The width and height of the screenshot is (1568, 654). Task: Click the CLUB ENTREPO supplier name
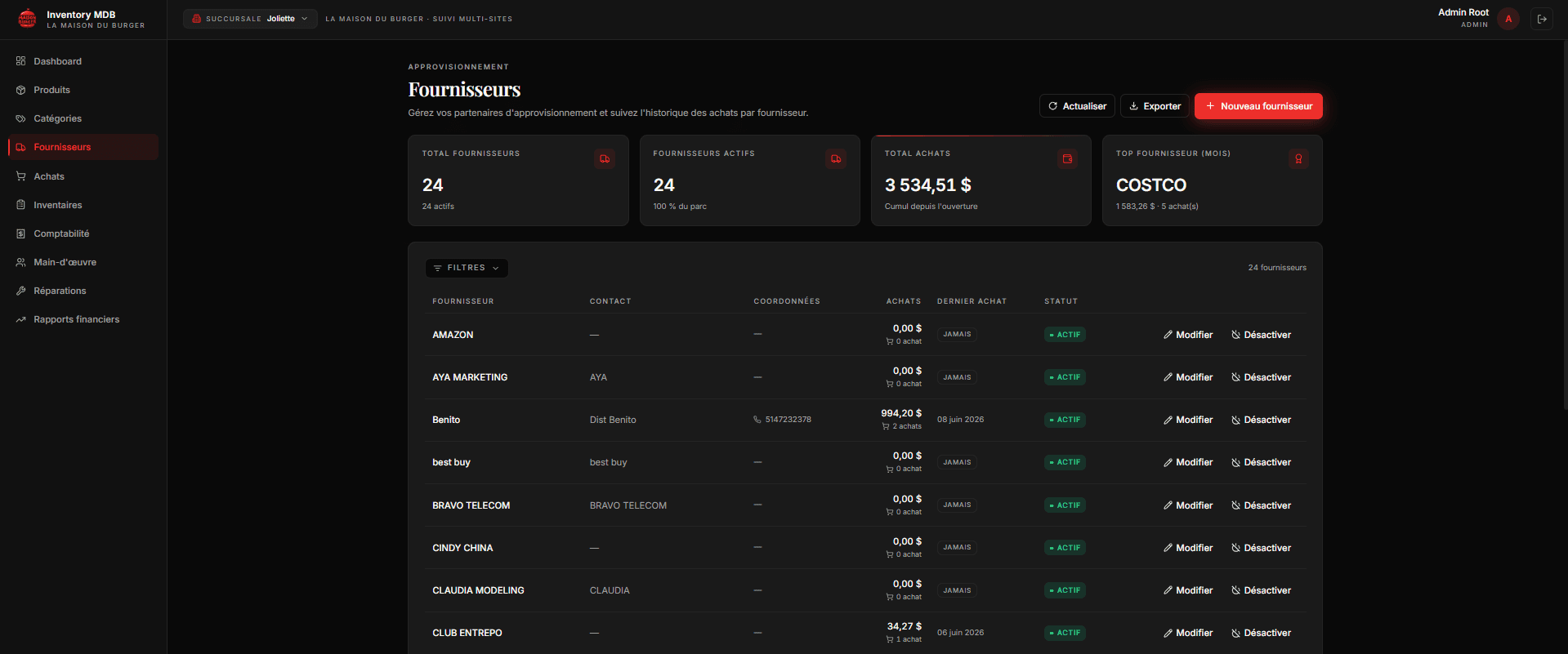pyautogui.click(x=467, y=633)
